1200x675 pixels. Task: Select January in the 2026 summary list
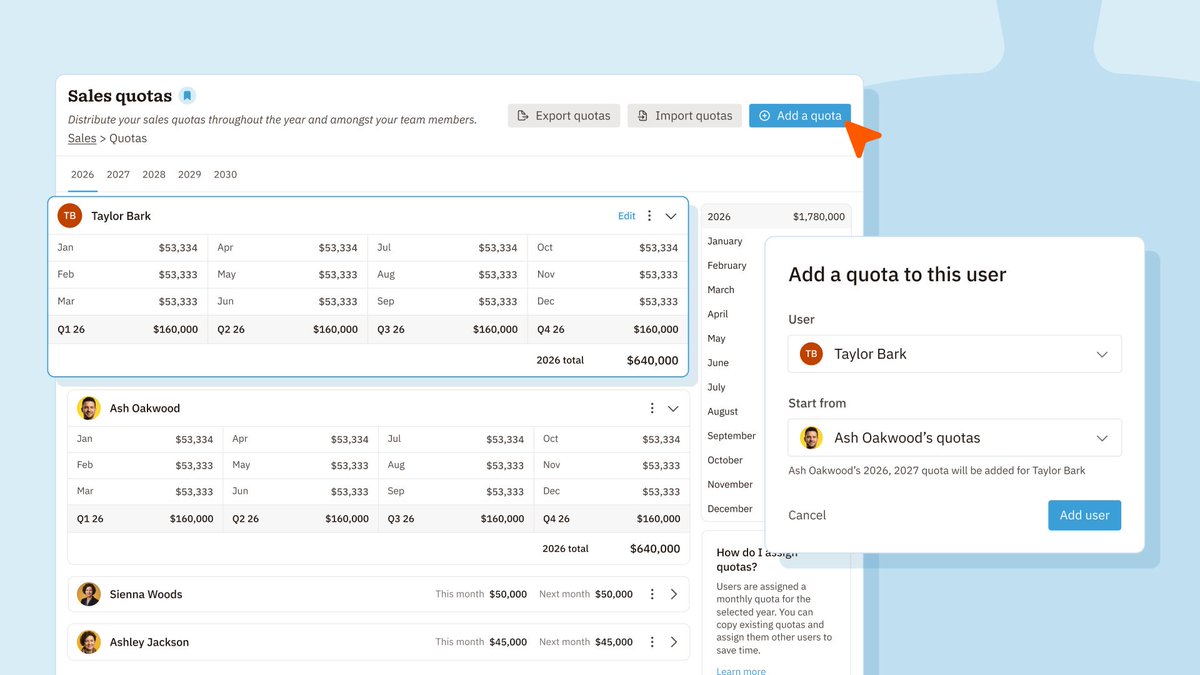pyautogui.click(x=725, y=241)
